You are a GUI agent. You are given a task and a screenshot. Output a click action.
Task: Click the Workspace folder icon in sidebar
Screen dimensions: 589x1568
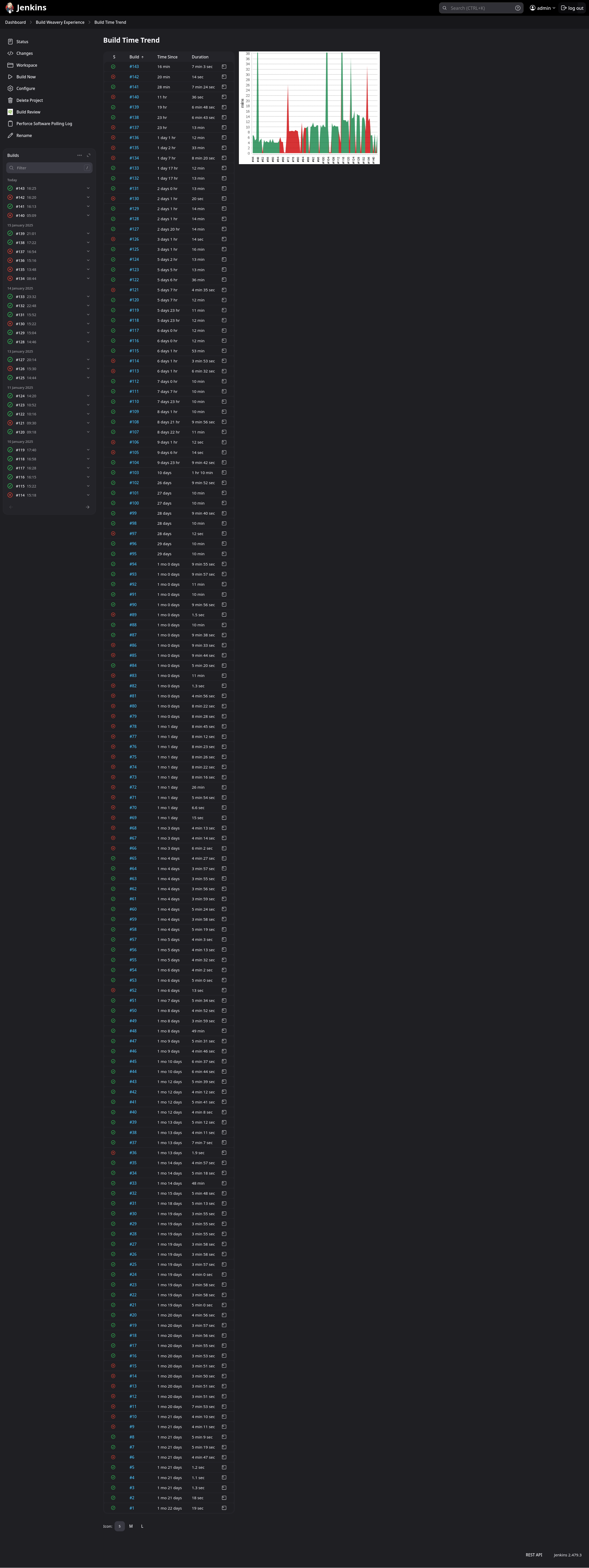[10, 65]
